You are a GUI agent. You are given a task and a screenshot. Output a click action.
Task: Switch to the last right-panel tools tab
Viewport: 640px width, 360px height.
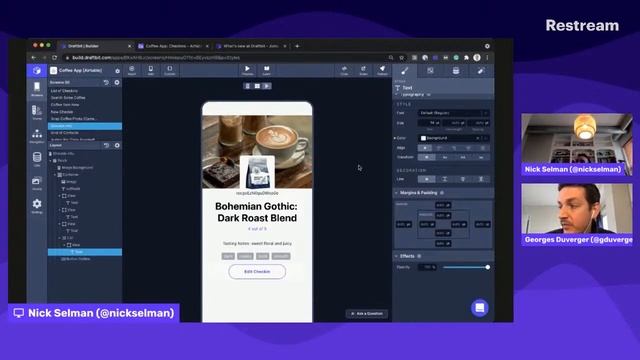click(x=481, y=71)
